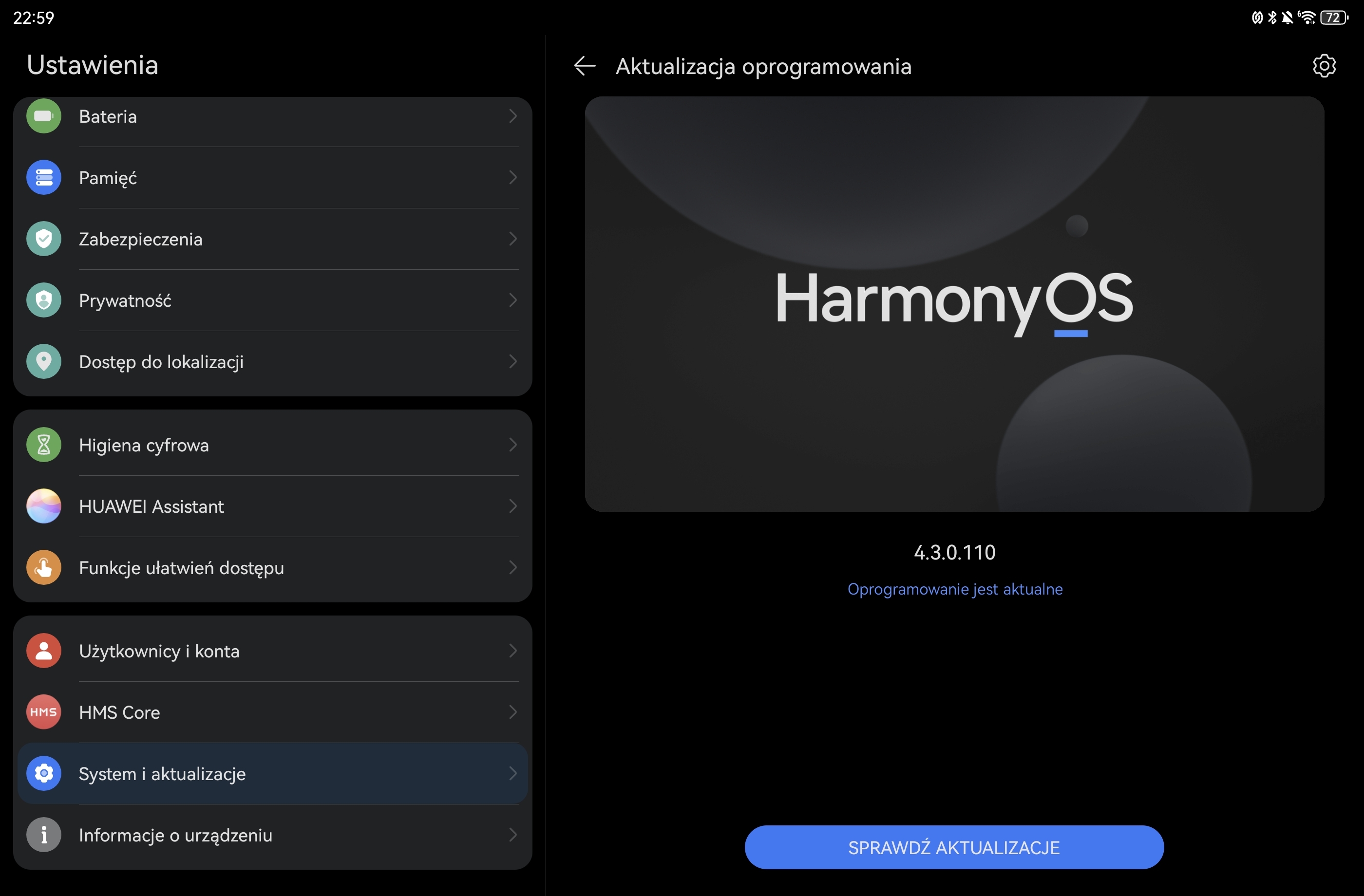The width and height of the screenshot is (1364, 896).
Task: Tap the Zabezpieczenia shield icon
Action: click(x=43, y=239)
